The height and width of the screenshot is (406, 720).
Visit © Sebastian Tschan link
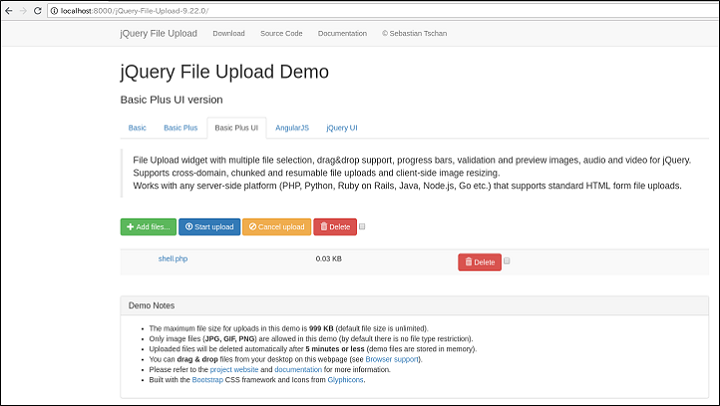(x=414, y=34)
